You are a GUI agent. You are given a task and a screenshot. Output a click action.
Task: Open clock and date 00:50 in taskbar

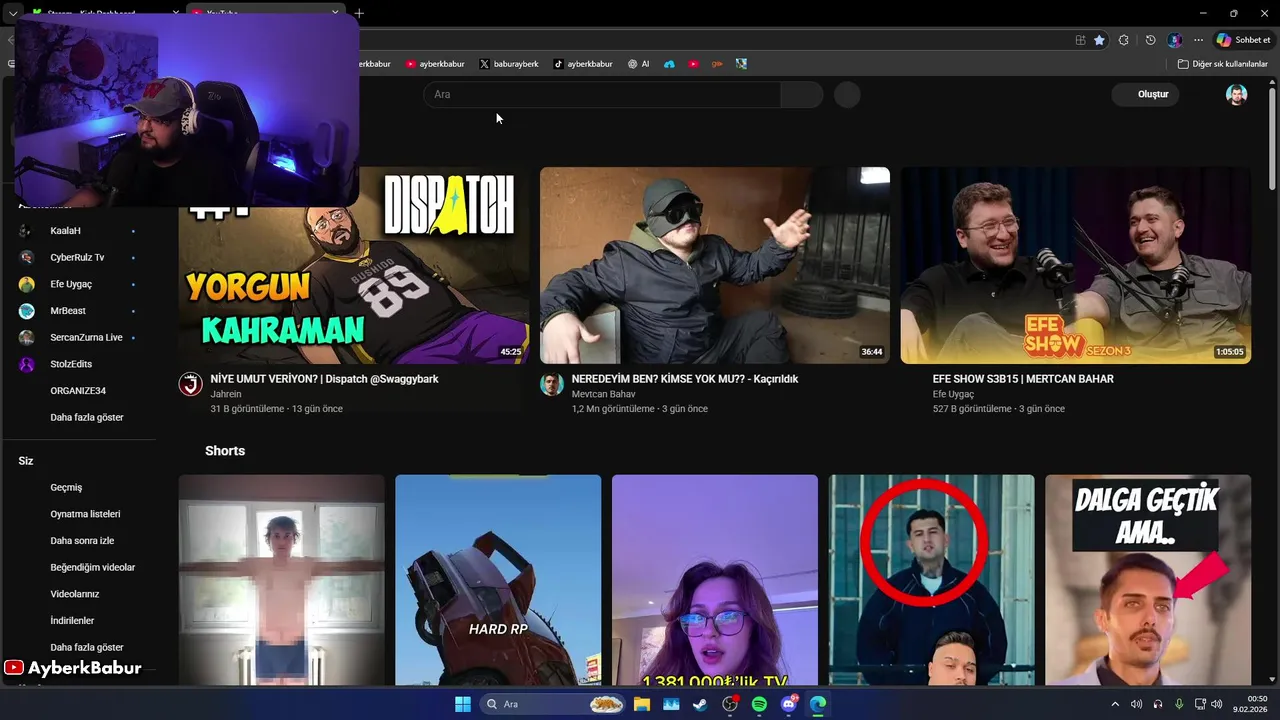pyautogui.click(x=1250, y=704)
